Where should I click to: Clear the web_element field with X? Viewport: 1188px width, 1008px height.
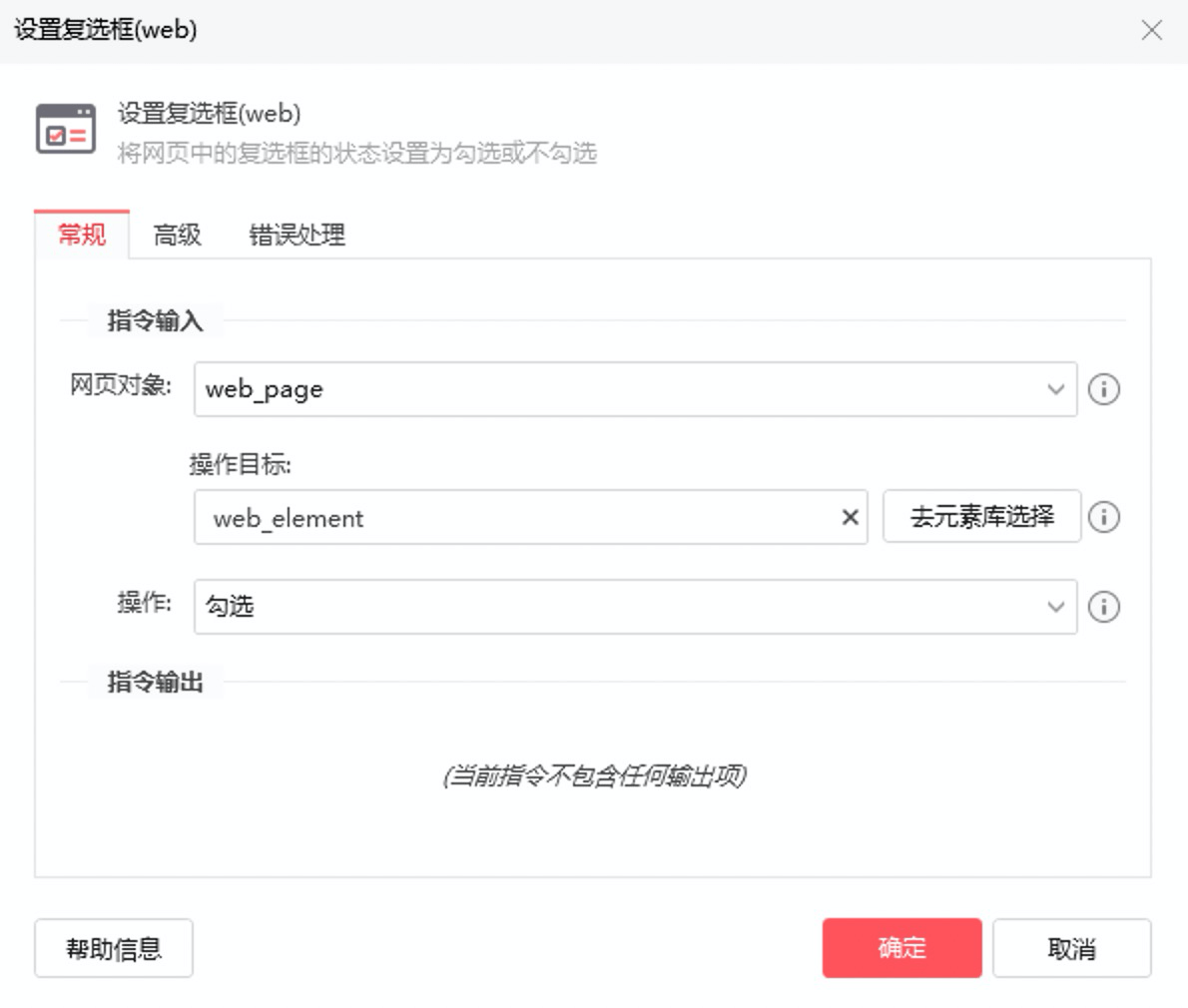(851, 517)
